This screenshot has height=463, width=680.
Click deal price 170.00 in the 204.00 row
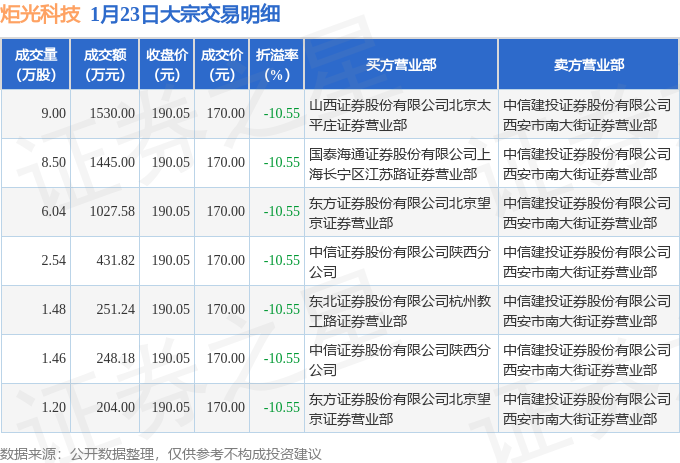click(x=226, y=408)
